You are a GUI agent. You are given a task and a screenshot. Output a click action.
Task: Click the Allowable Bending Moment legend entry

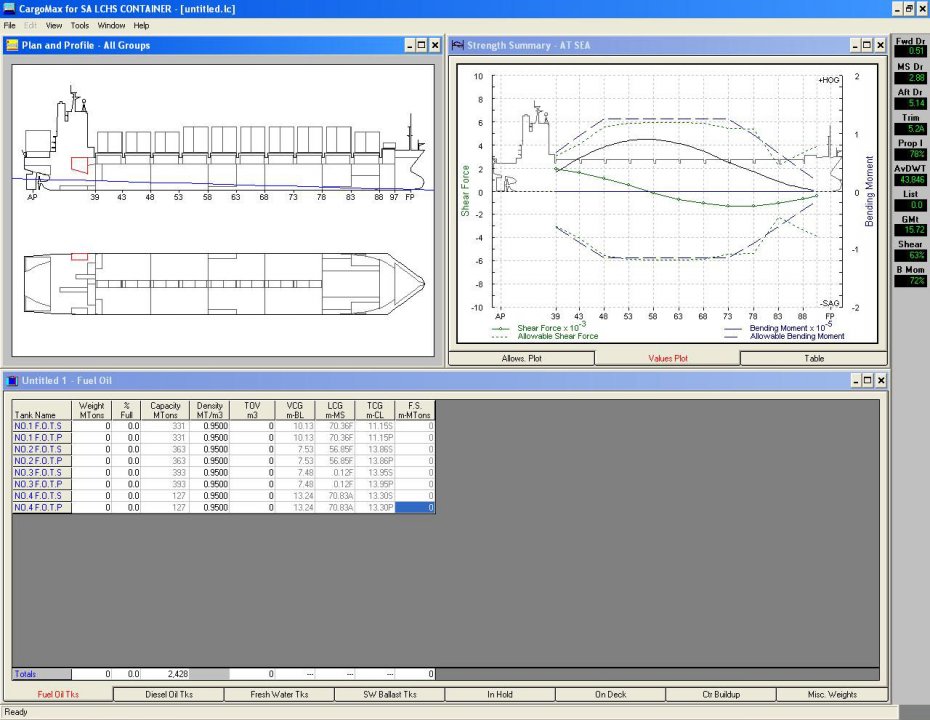(784, 336)
